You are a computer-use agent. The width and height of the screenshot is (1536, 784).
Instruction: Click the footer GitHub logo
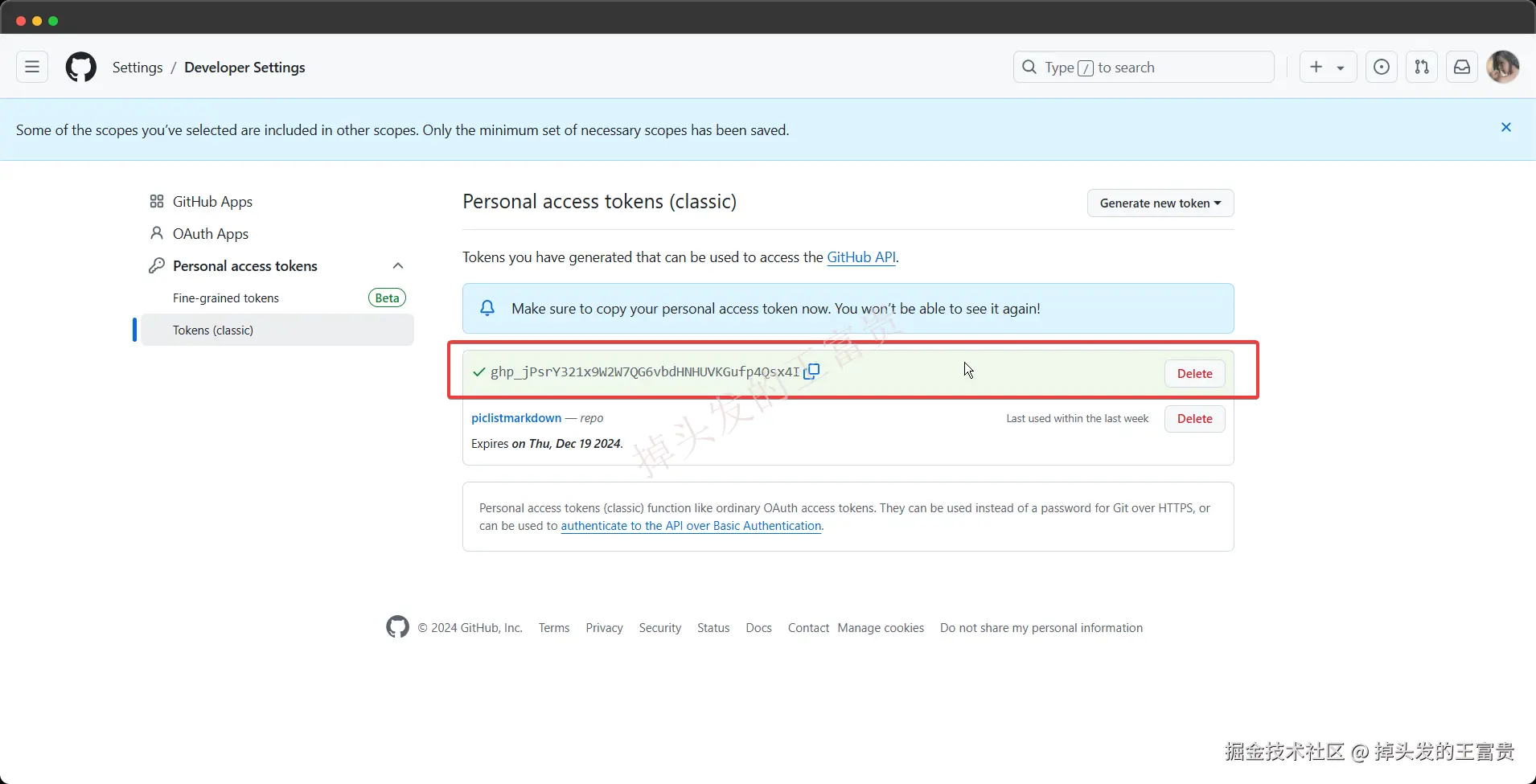397,627
